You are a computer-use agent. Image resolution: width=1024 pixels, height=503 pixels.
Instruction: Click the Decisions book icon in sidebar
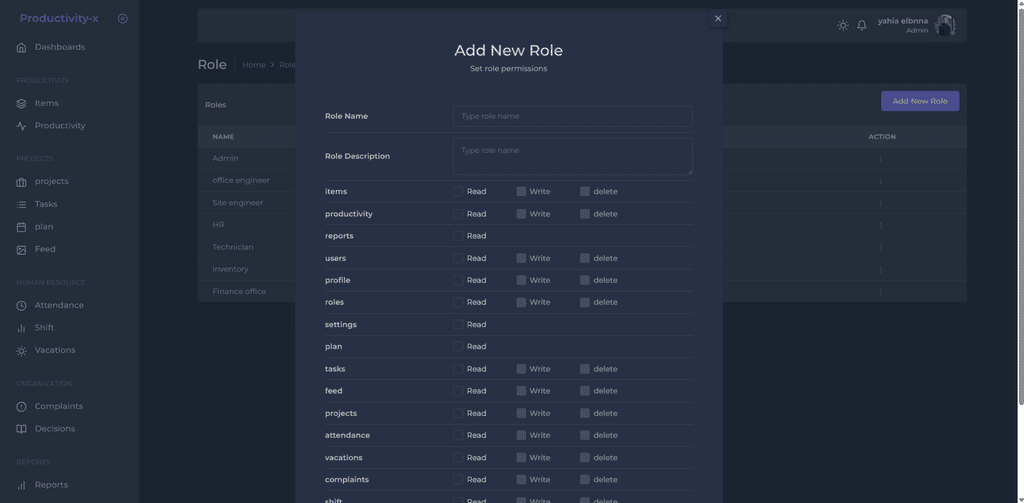coord(22,429)
